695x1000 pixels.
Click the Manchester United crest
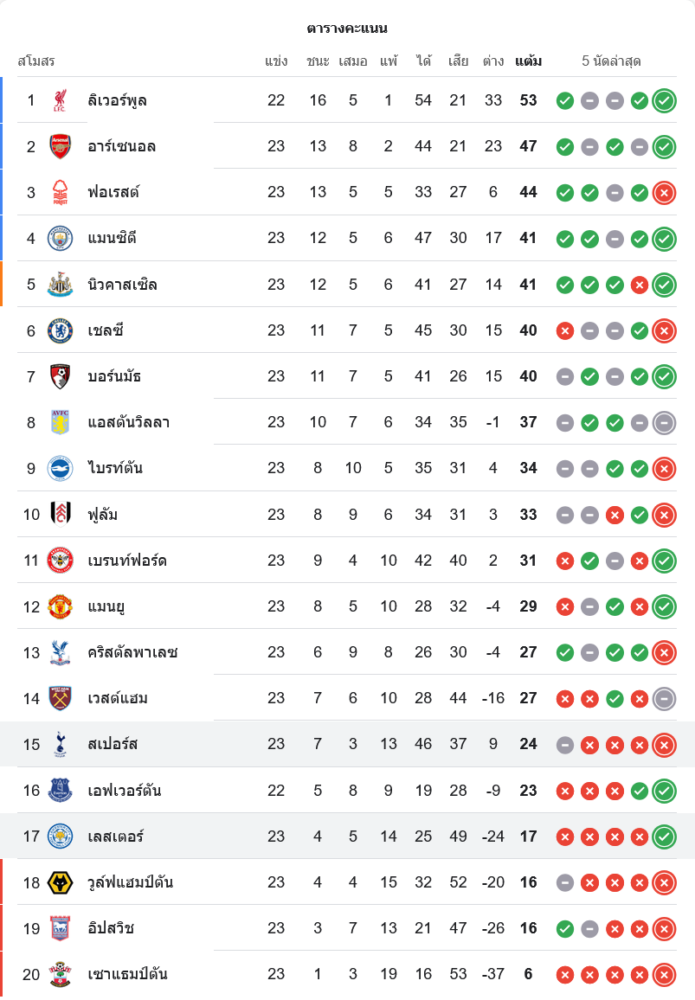(60, 606)
